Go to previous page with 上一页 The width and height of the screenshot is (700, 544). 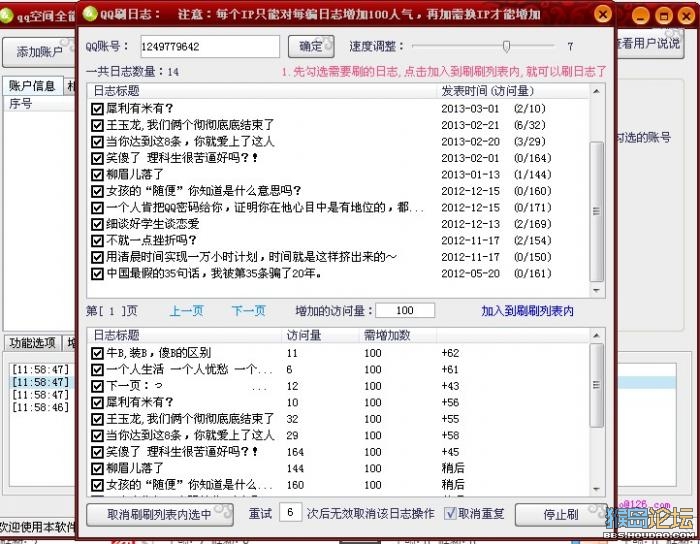tap(187, 311)
